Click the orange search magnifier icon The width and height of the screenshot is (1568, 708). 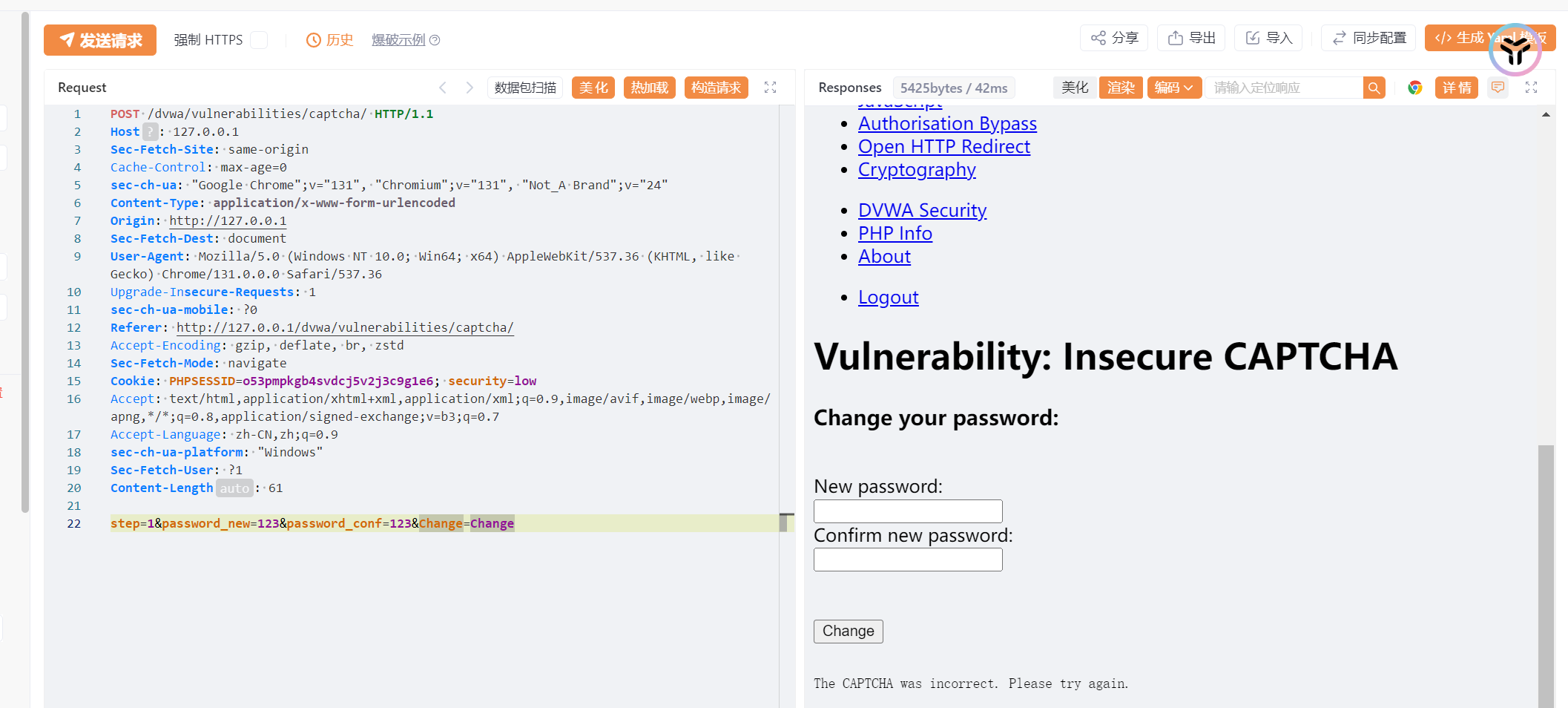pyautogui.click(x=1374, y=88)
